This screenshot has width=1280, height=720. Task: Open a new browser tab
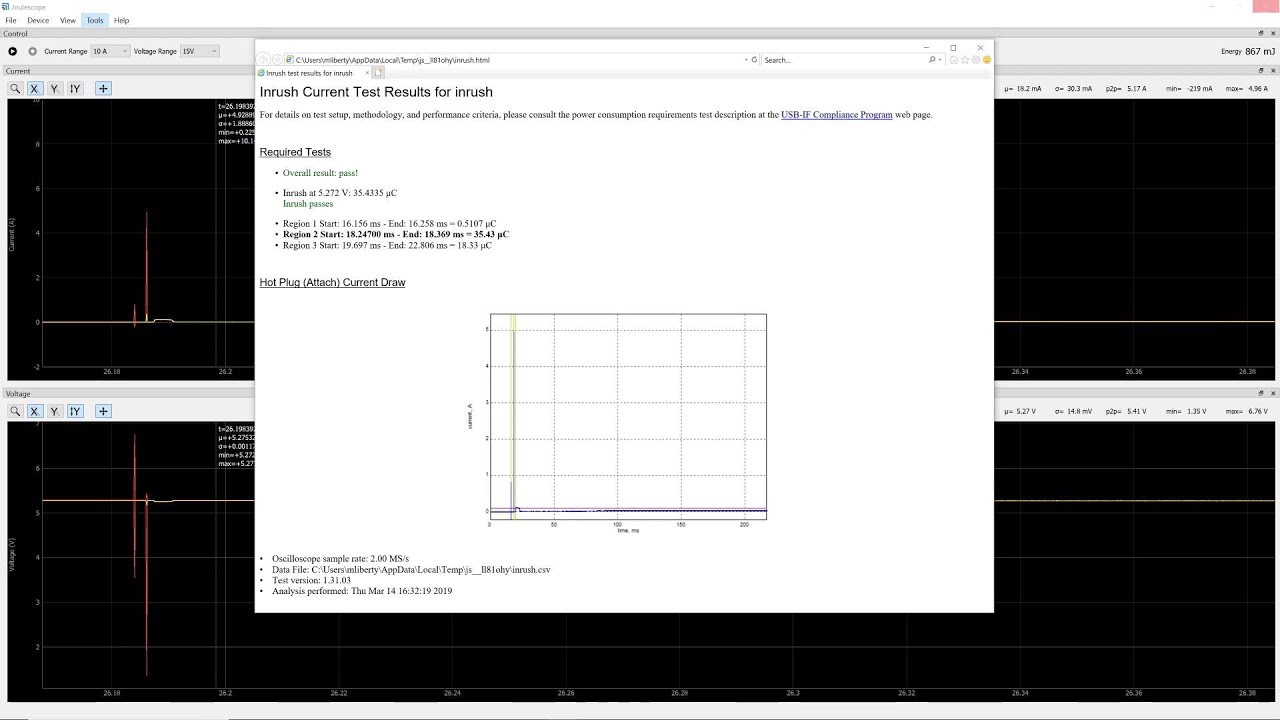[379, 73]
